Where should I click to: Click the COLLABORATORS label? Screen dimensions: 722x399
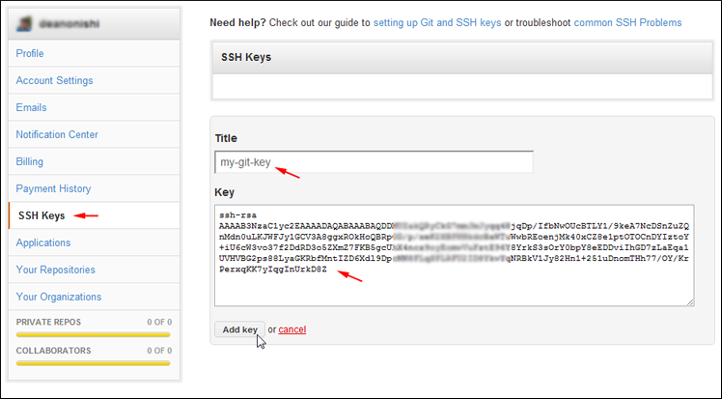point(53,351)
